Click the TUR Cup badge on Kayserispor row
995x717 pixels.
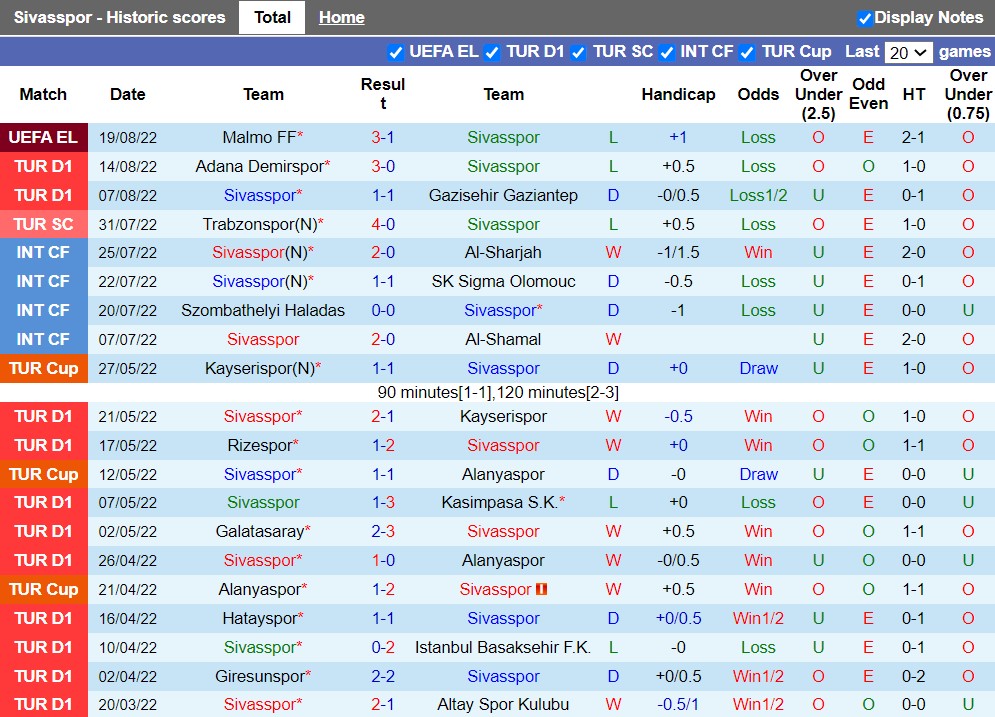(x=44, y=368)
